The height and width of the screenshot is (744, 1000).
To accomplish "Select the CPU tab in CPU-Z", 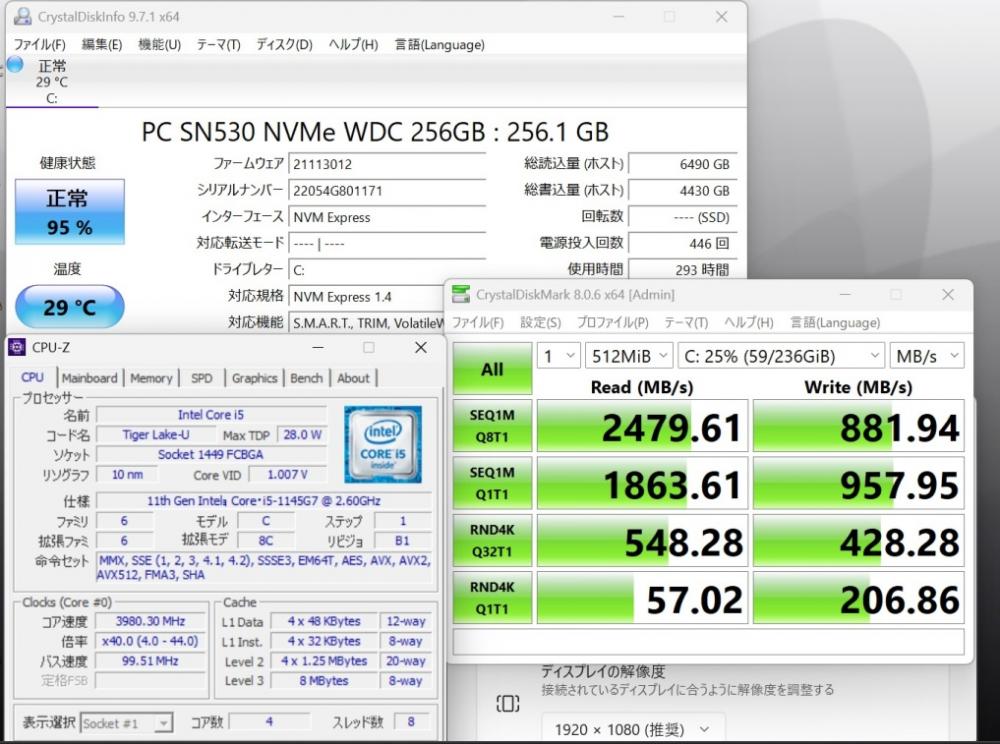I will click(33, 377).
